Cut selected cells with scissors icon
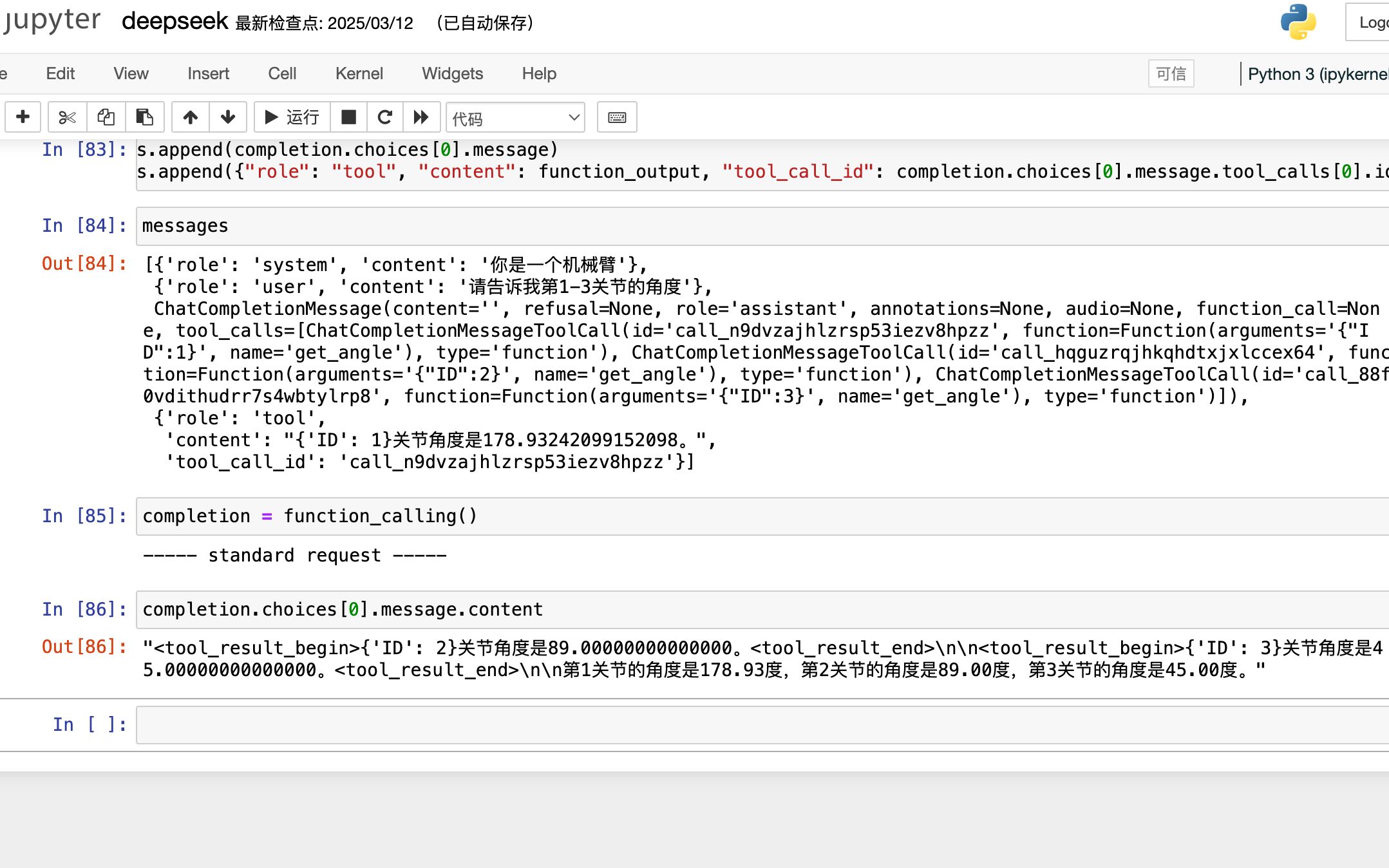Screen dimensions: 1389x868 pos(67,117)
